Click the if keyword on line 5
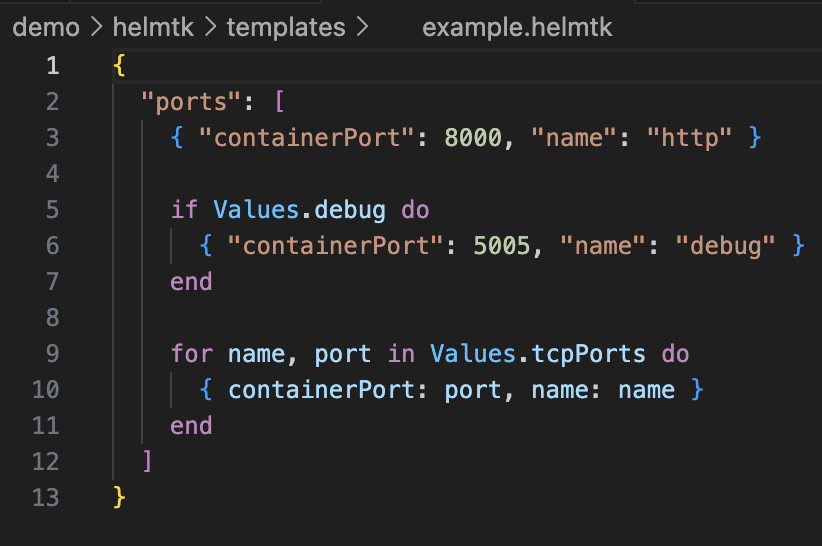822x546 pixels. 184,210
